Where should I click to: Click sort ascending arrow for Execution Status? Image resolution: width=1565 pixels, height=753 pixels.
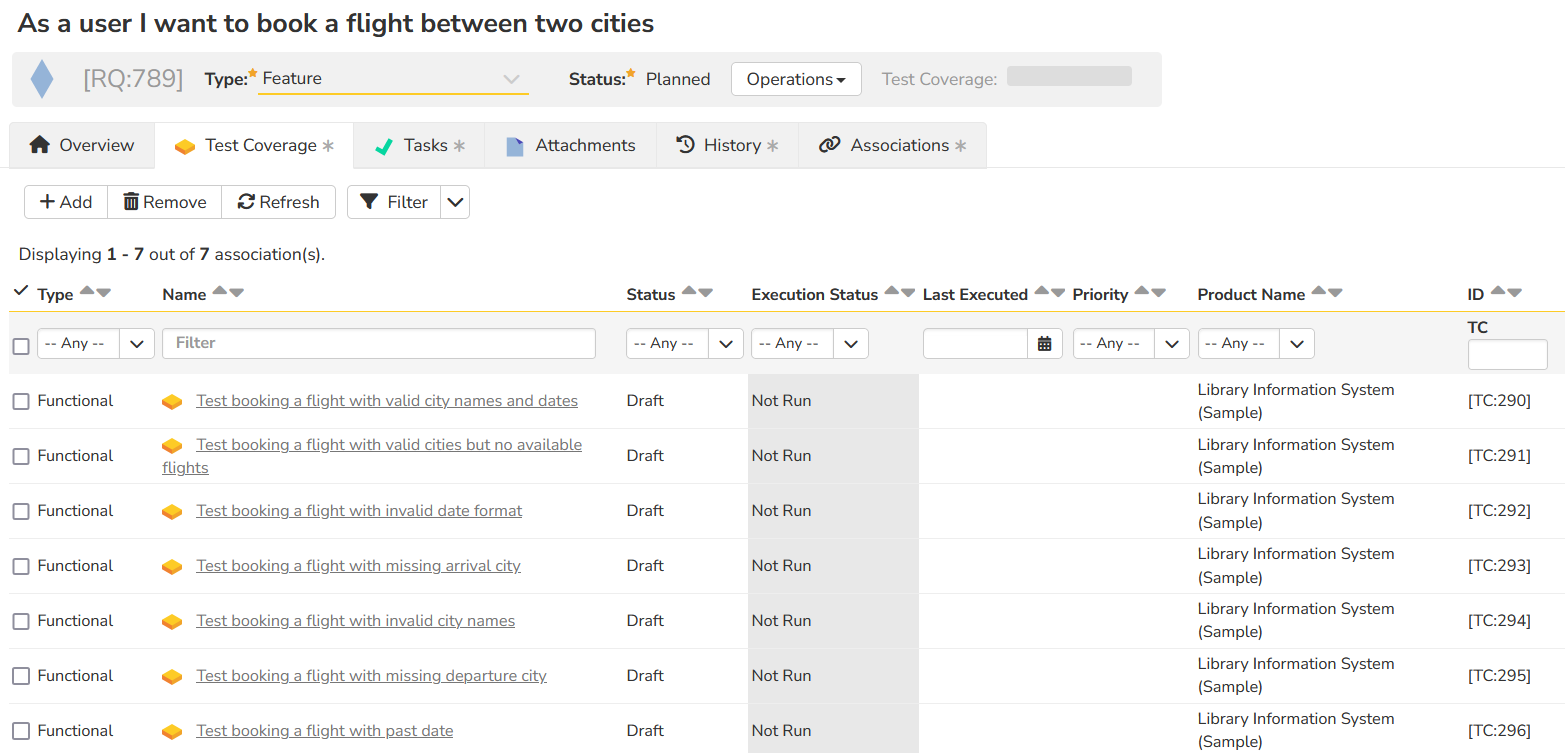click(x=891, y=292)
